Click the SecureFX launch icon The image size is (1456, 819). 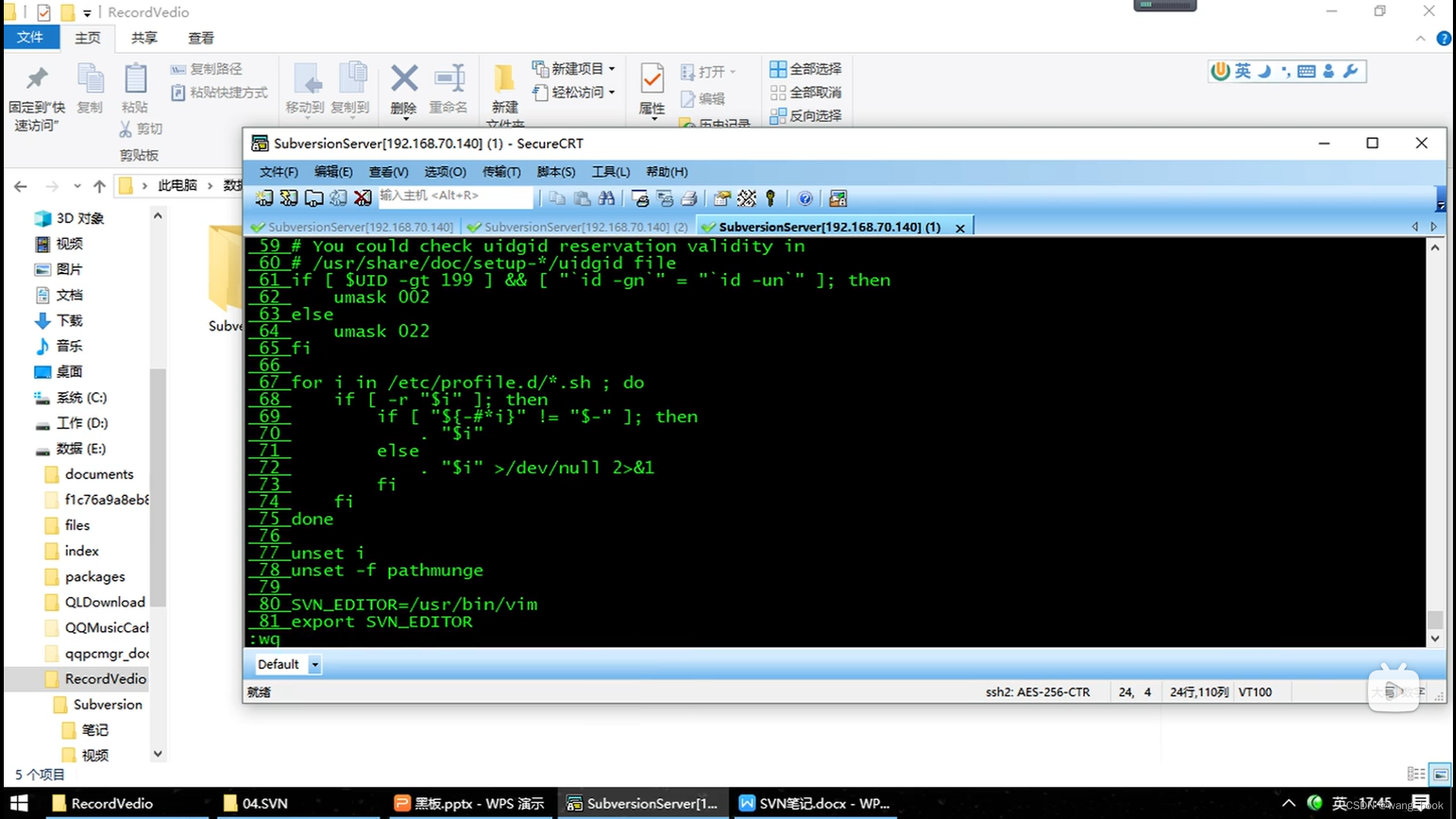coord(838,199)
